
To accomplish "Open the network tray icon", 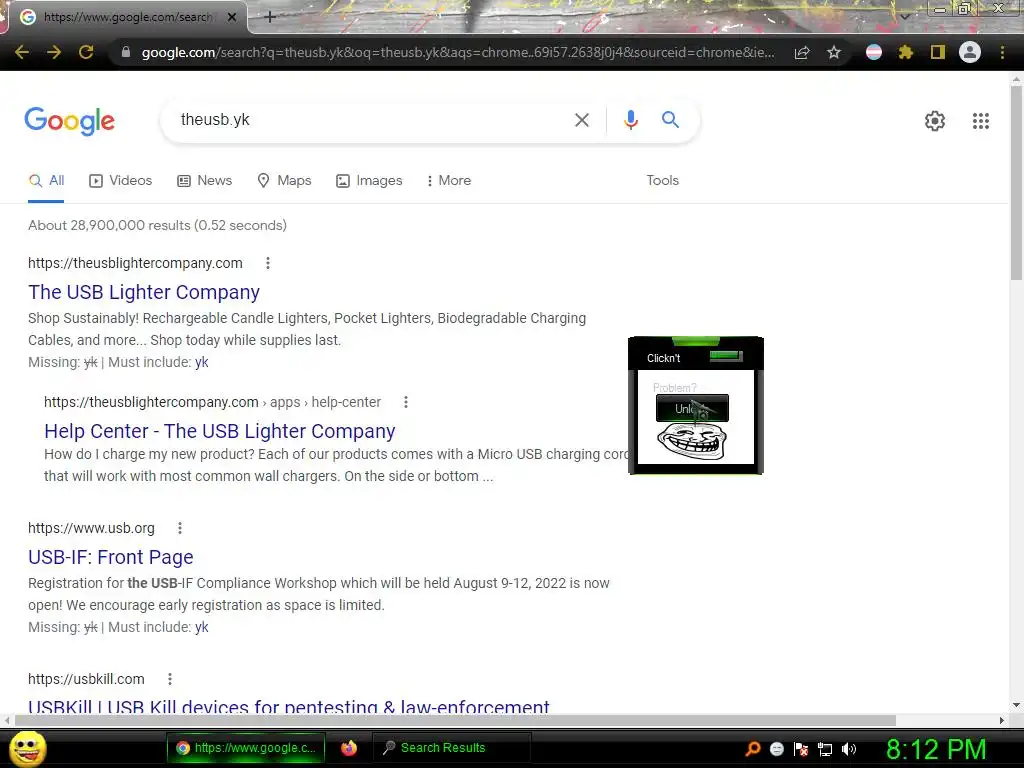I will click(825, 749).
